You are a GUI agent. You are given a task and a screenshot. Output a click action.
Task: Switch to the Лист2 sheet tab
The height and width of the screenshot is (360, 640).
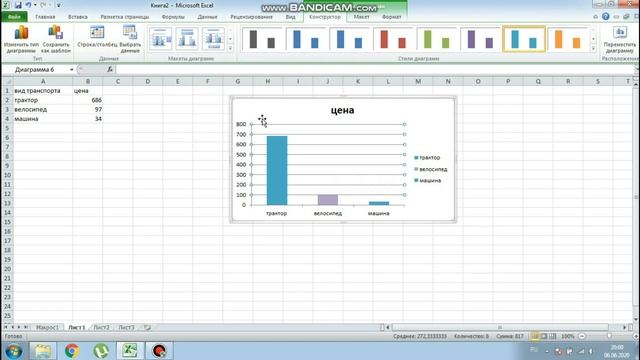point(101,327)
